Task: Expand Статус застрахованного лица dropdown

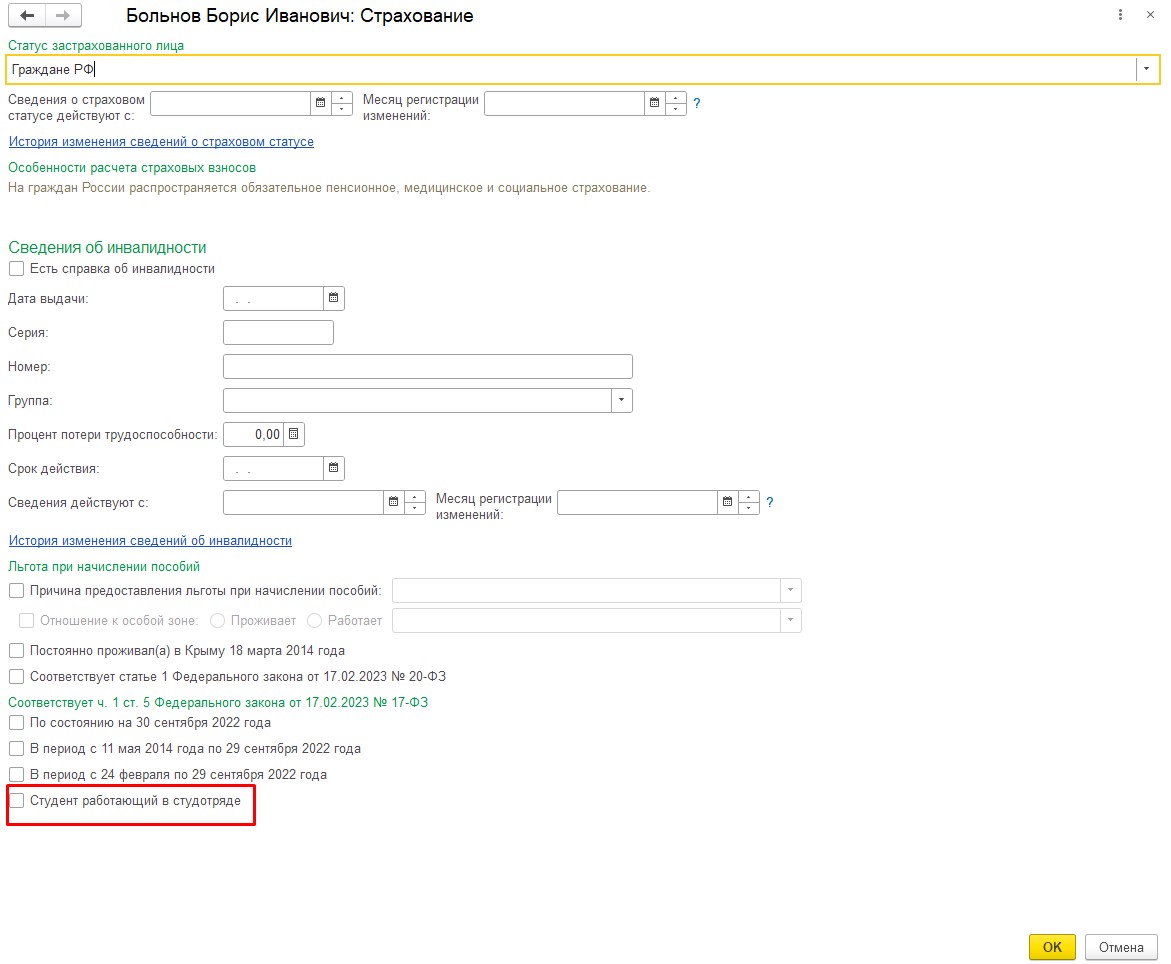Action: (1146, 69)
